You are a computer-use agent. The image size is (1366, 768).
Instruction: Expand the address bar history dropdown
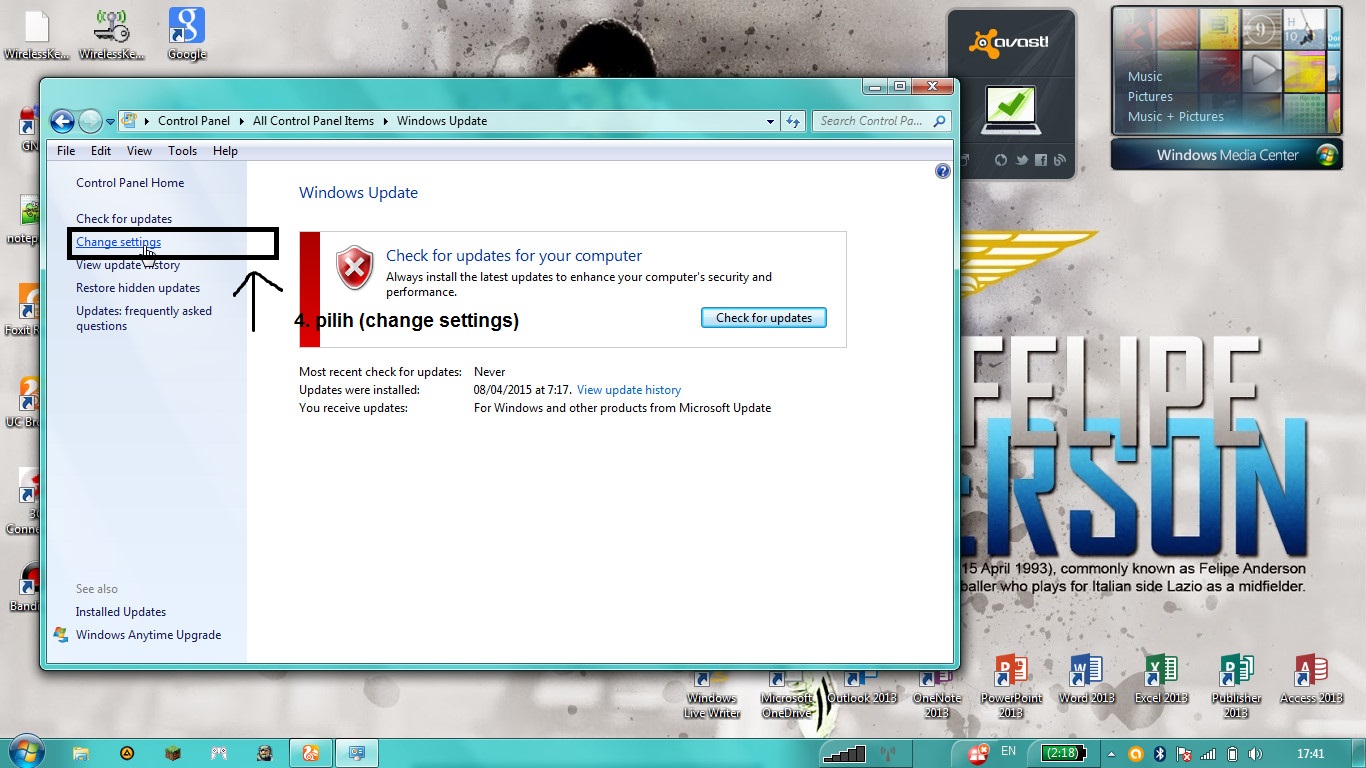point(770,121)
